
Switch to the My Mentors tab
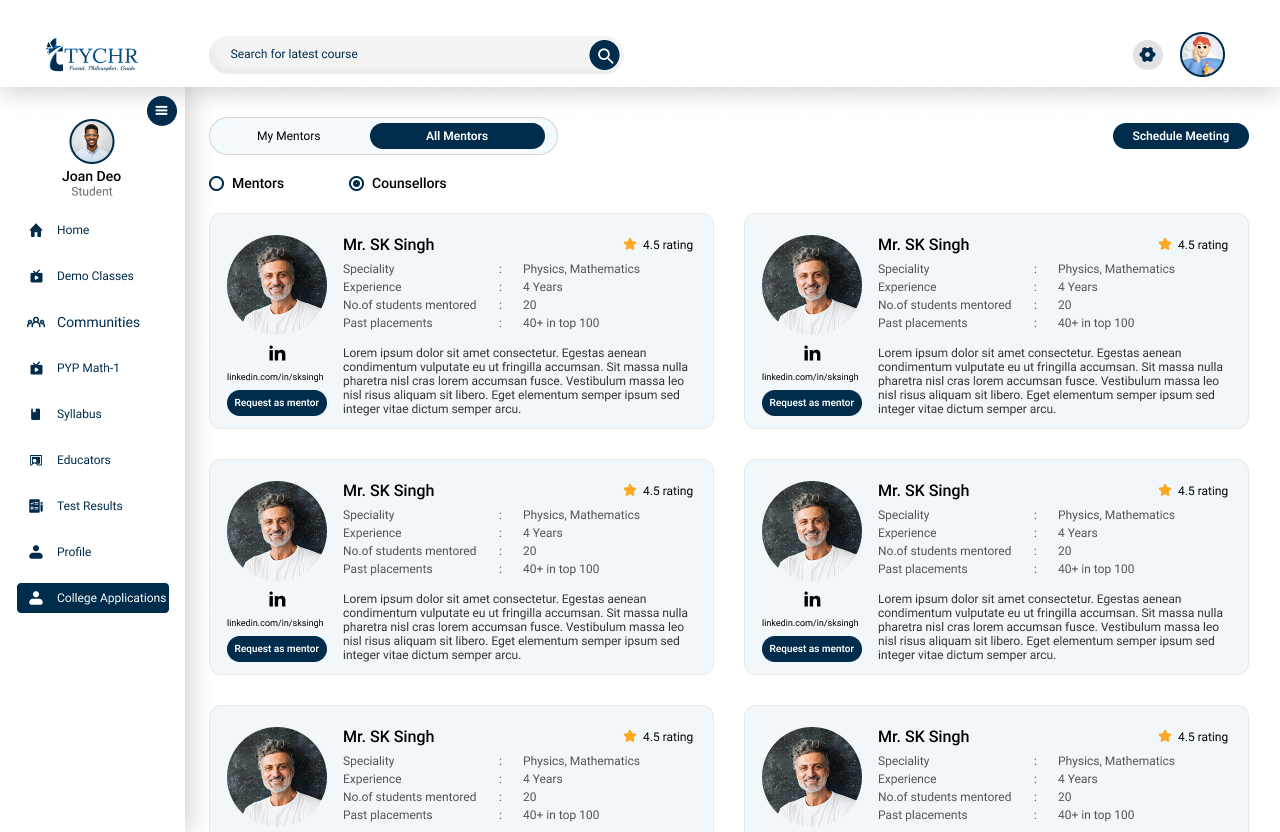click(289, 136)
